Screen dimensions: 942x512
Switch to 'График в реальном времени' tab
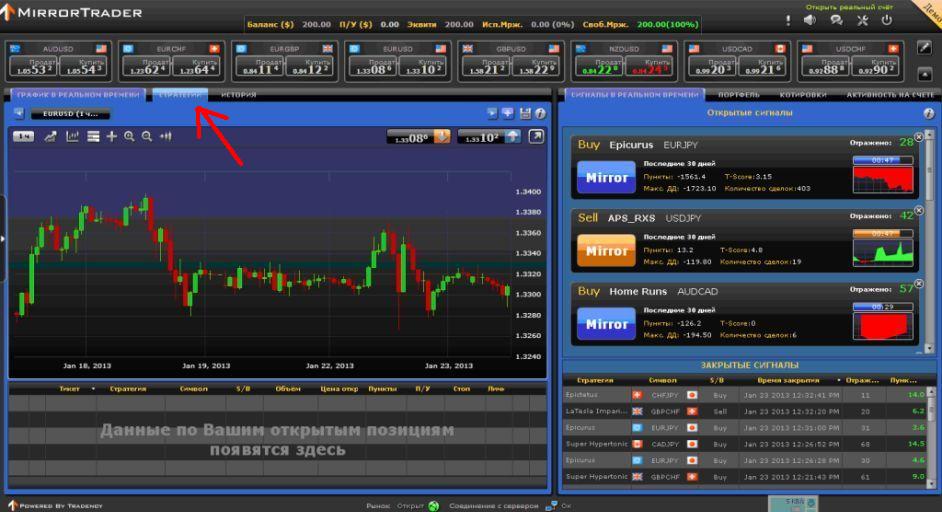[77, 95]
